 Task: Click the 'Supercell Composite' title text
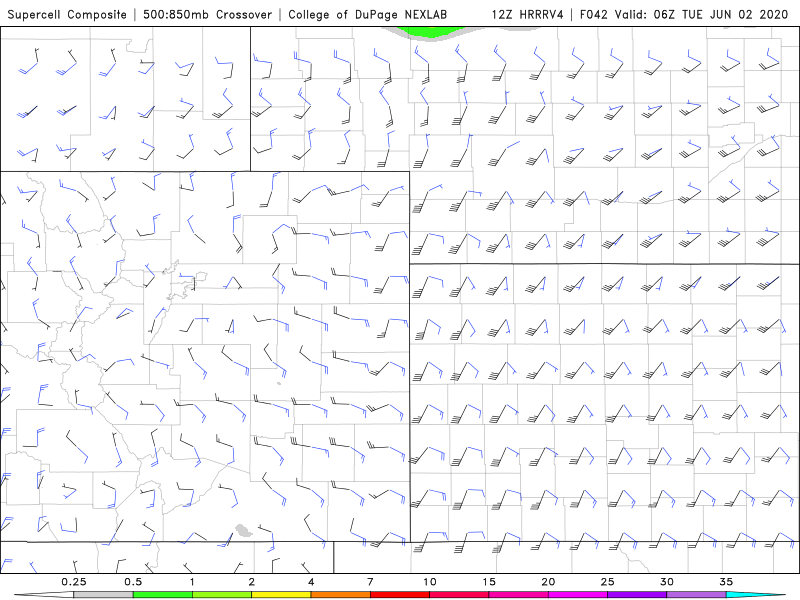tap(67, 14)
